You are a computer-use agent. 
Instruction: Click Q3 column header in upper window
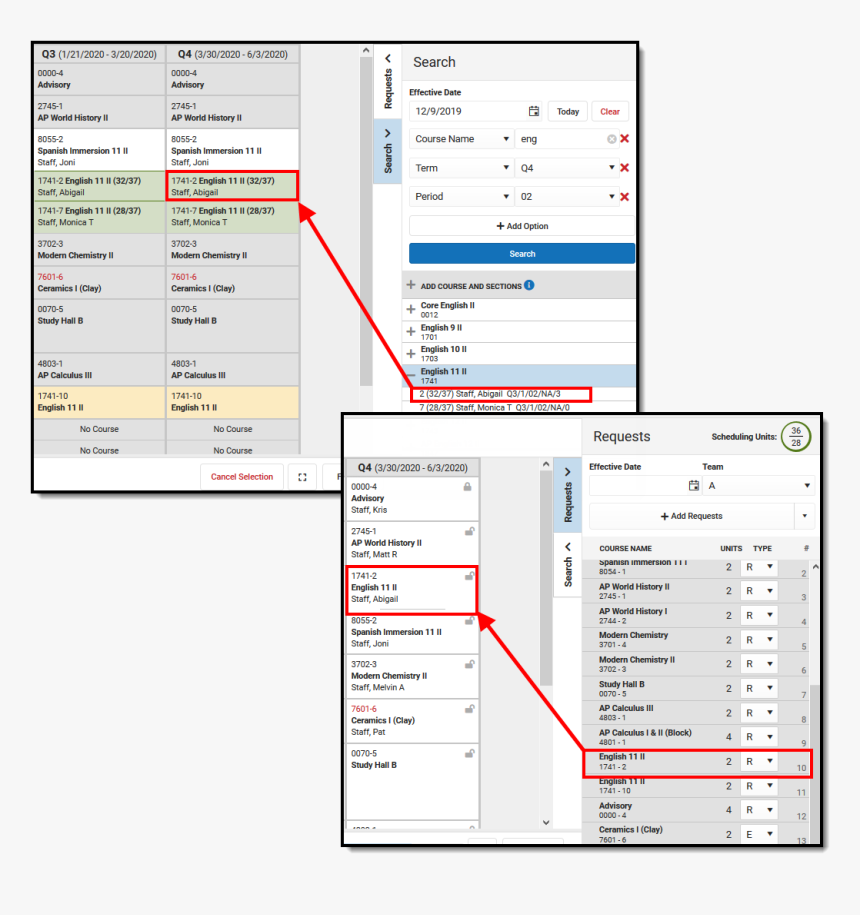pos(99,54)
